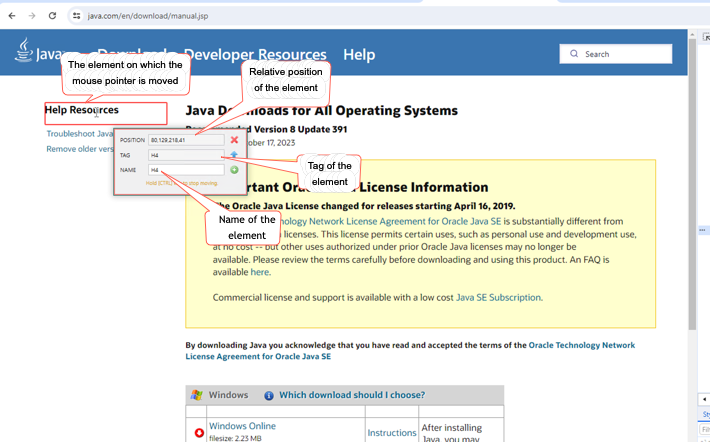
Task: Click the red X icon in the popup
Action: click(x=234, y=139)
